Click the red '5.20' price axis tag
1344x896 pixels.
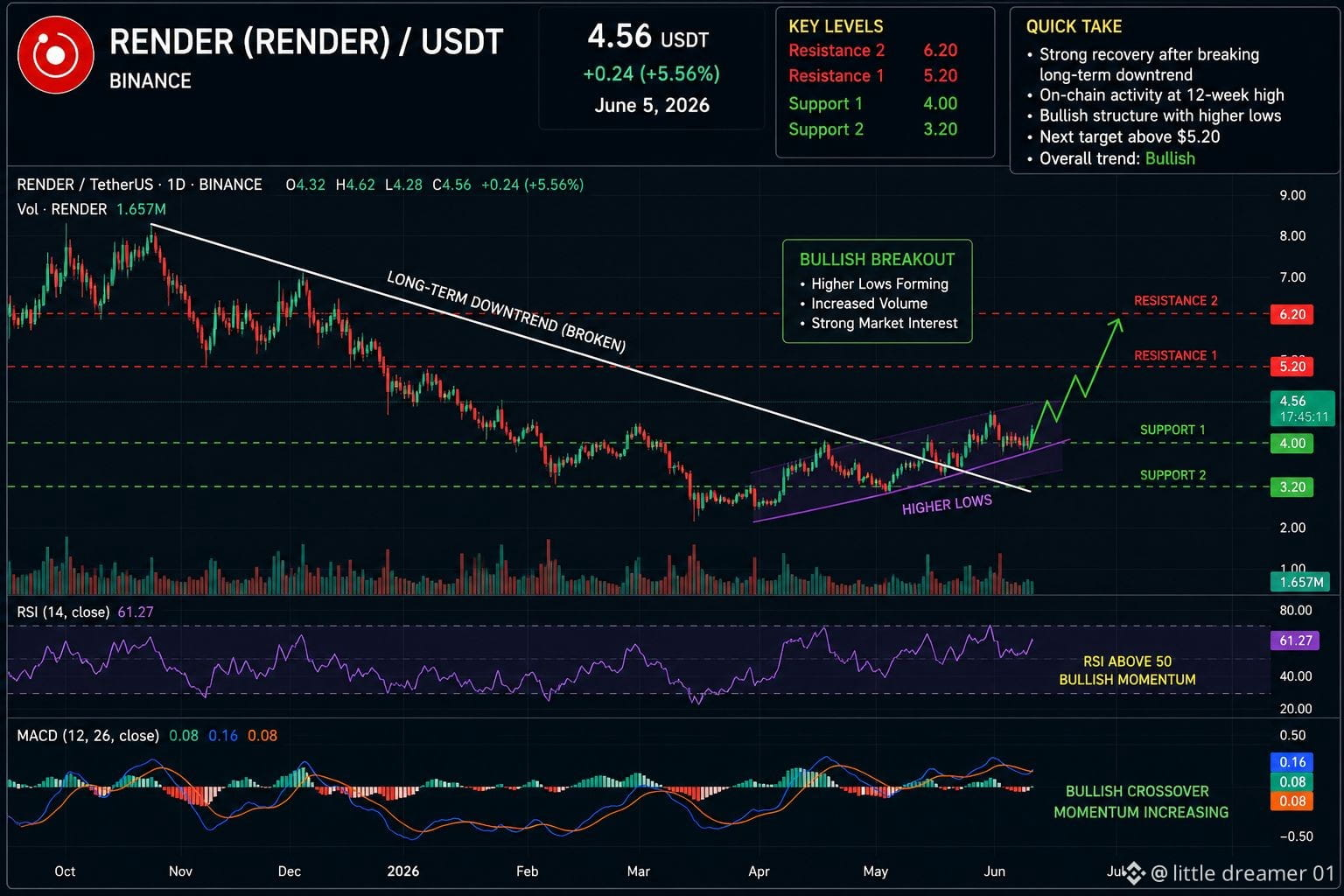(1291, 367)
